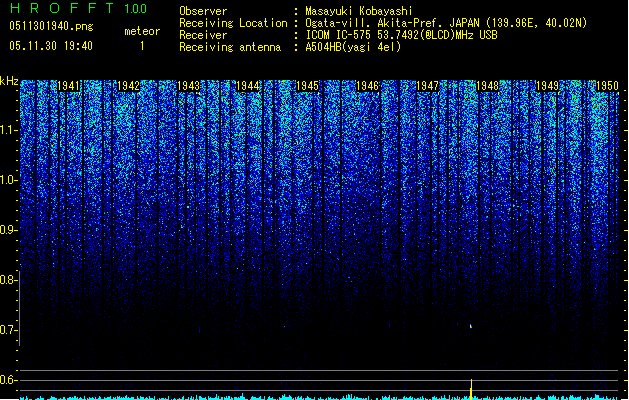Screen dimensions: 629x400
Task: Click the 0.6 kHz axis tick label
Action: pos(8,380)
